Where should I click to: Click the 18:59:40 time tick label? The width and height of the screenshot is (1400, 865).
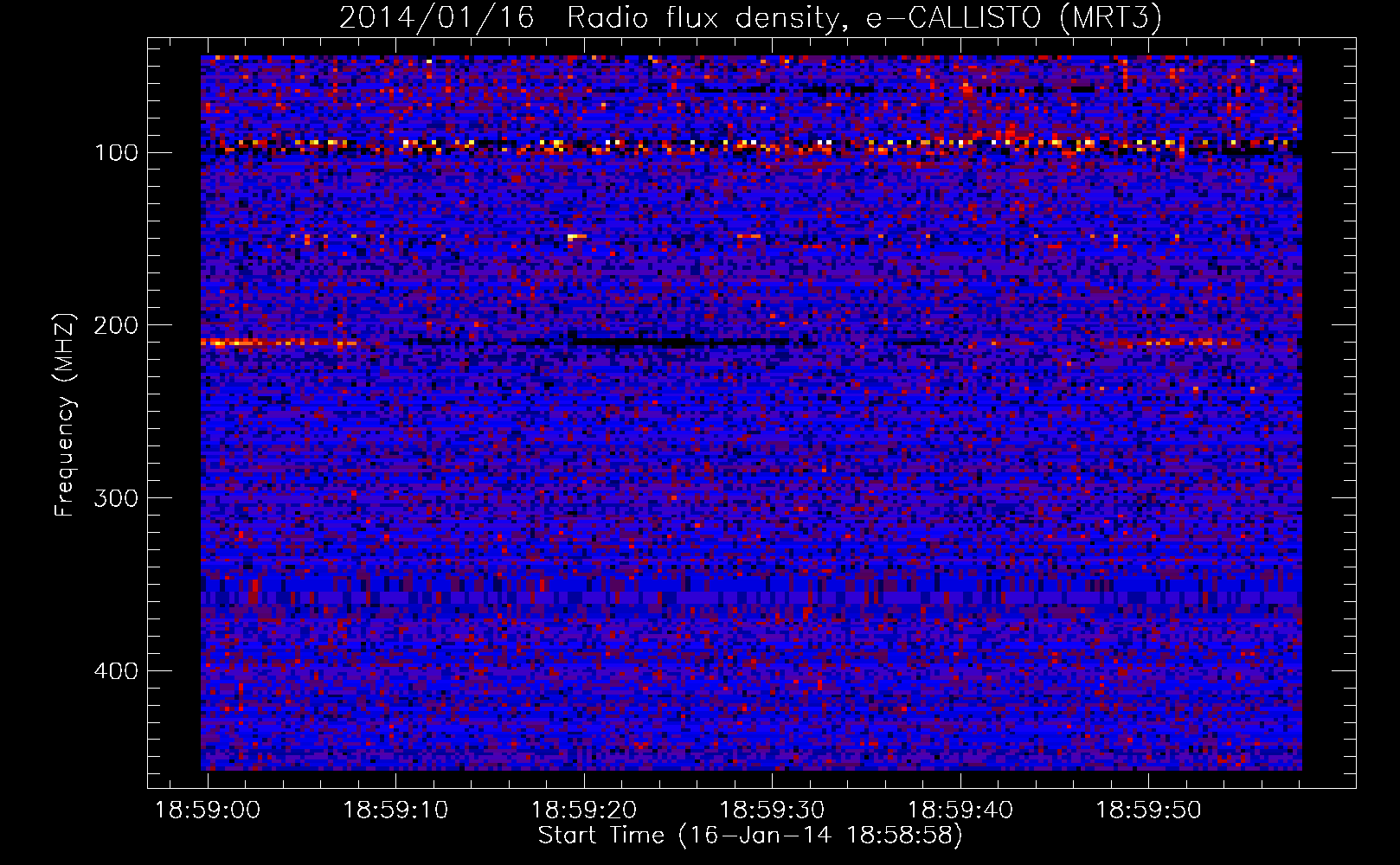960,811
